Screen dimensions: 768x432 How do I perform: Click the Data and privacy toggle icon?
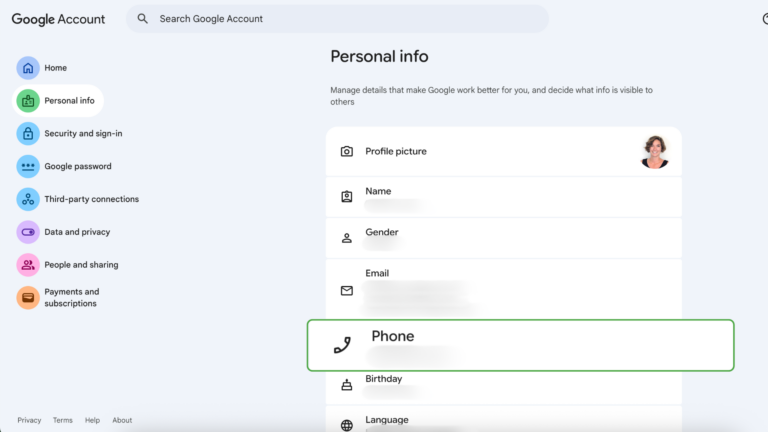coord(28,232)
